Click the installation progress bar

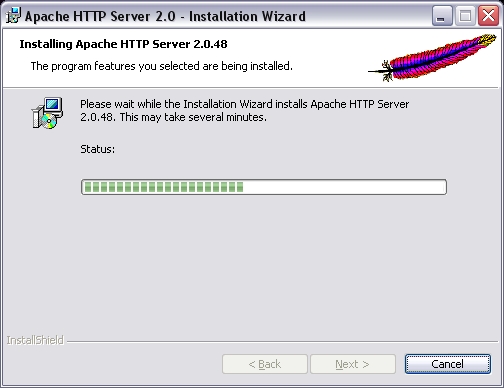click(264, 187)
